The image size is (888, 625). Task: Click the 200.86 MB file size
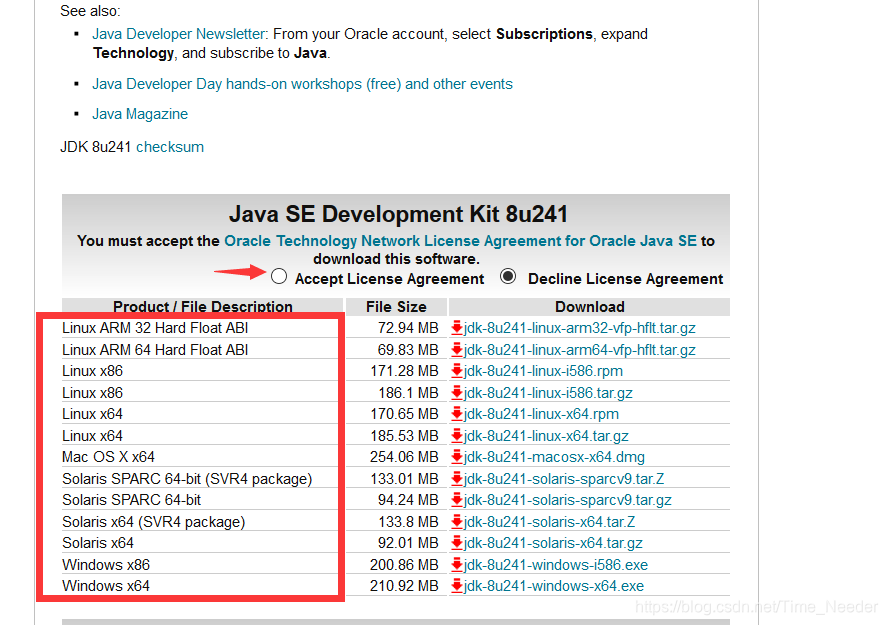point(404,564)
